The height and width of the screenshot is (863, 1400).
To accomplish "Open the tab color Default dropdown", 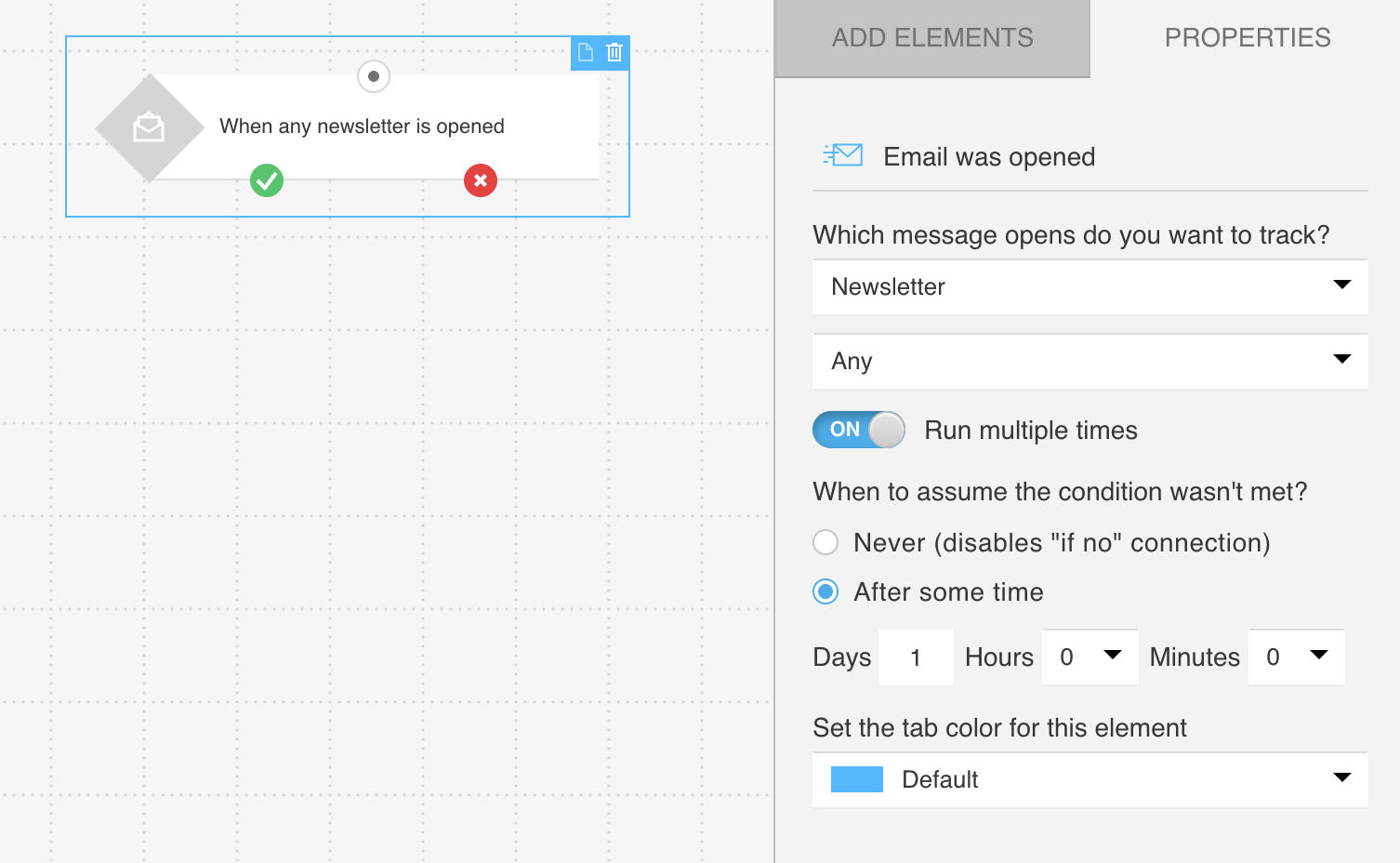I will coord(1090,779).
